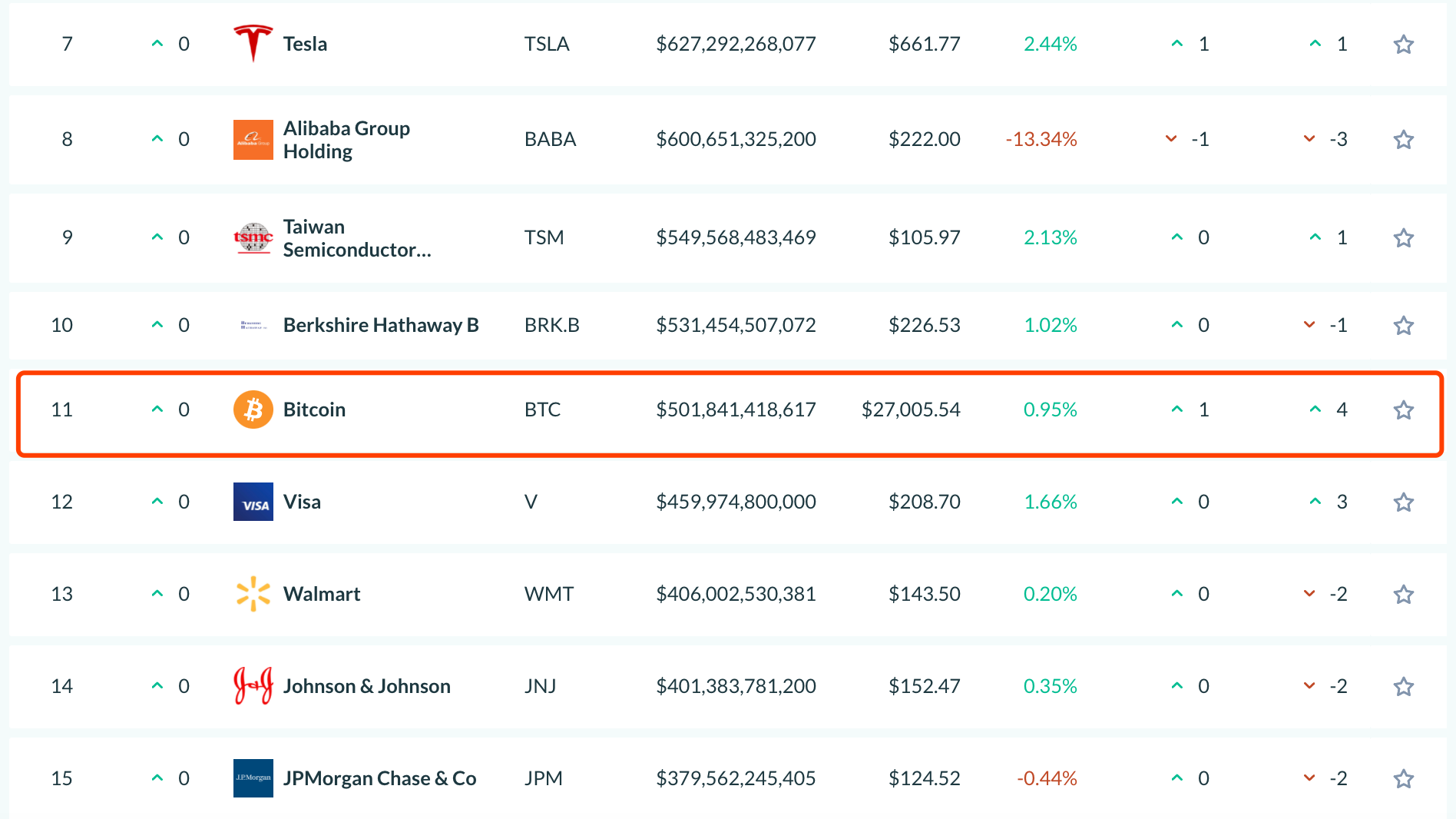Click Walmart's red down arrow before -2

[1309, 594]
